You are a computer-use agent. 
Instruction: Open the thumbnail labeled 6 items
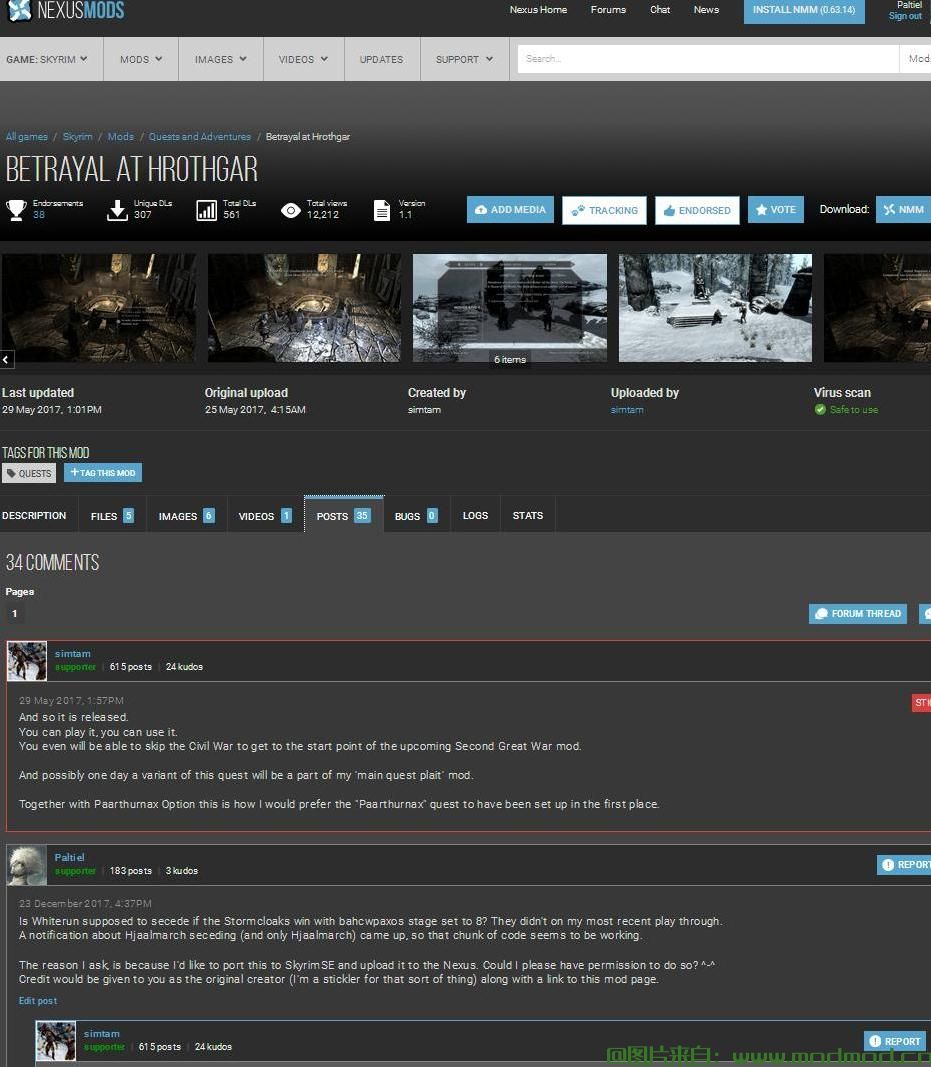coord(510,308)
